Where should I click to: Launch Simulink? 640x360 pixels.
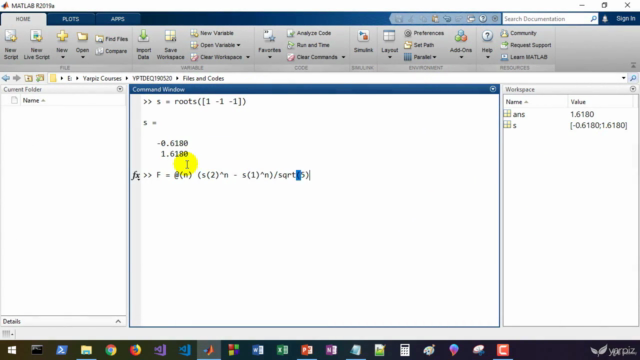(x=363, y=42)
